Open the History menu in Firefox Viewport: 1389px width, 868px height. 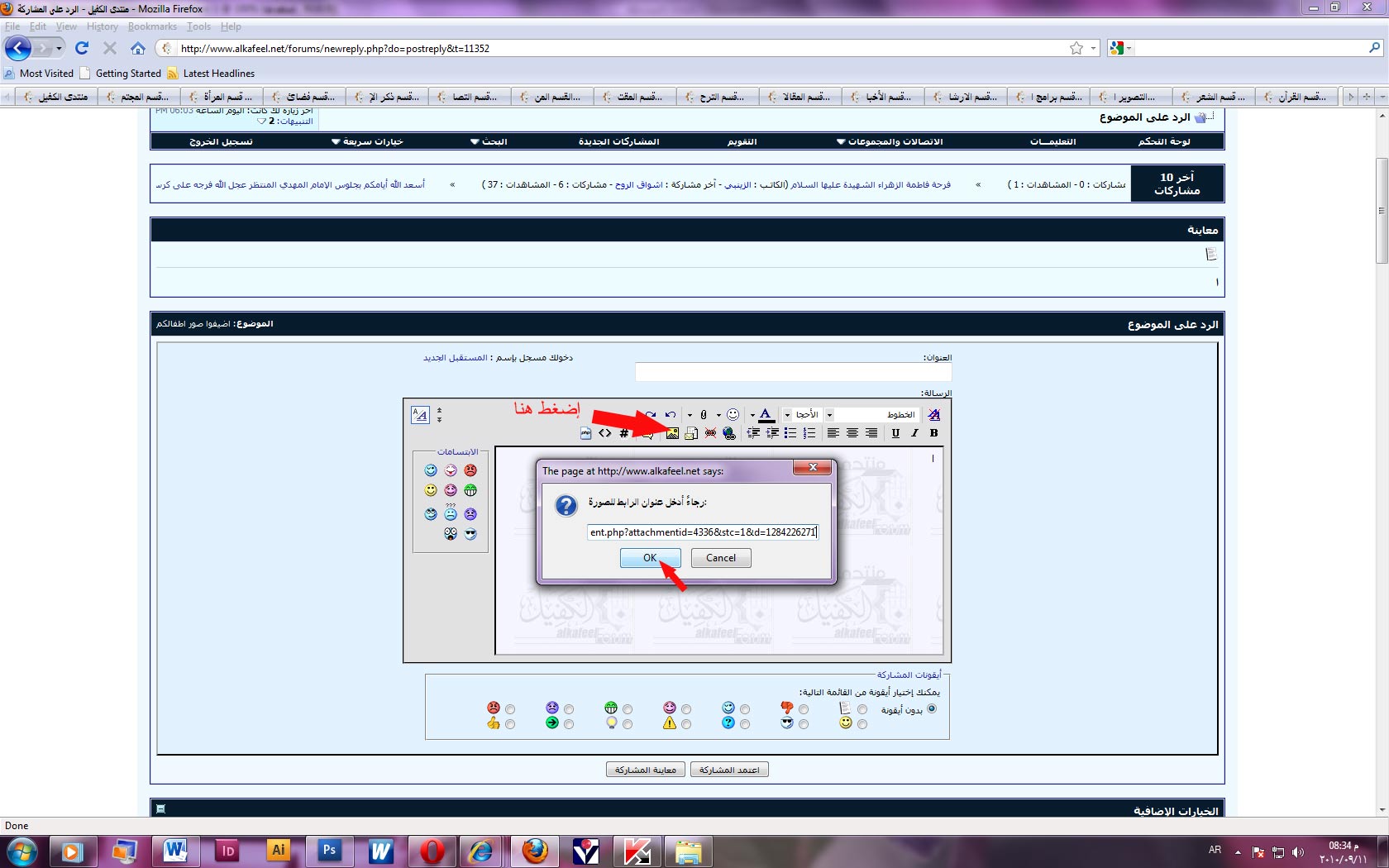(x=103, y=26)
